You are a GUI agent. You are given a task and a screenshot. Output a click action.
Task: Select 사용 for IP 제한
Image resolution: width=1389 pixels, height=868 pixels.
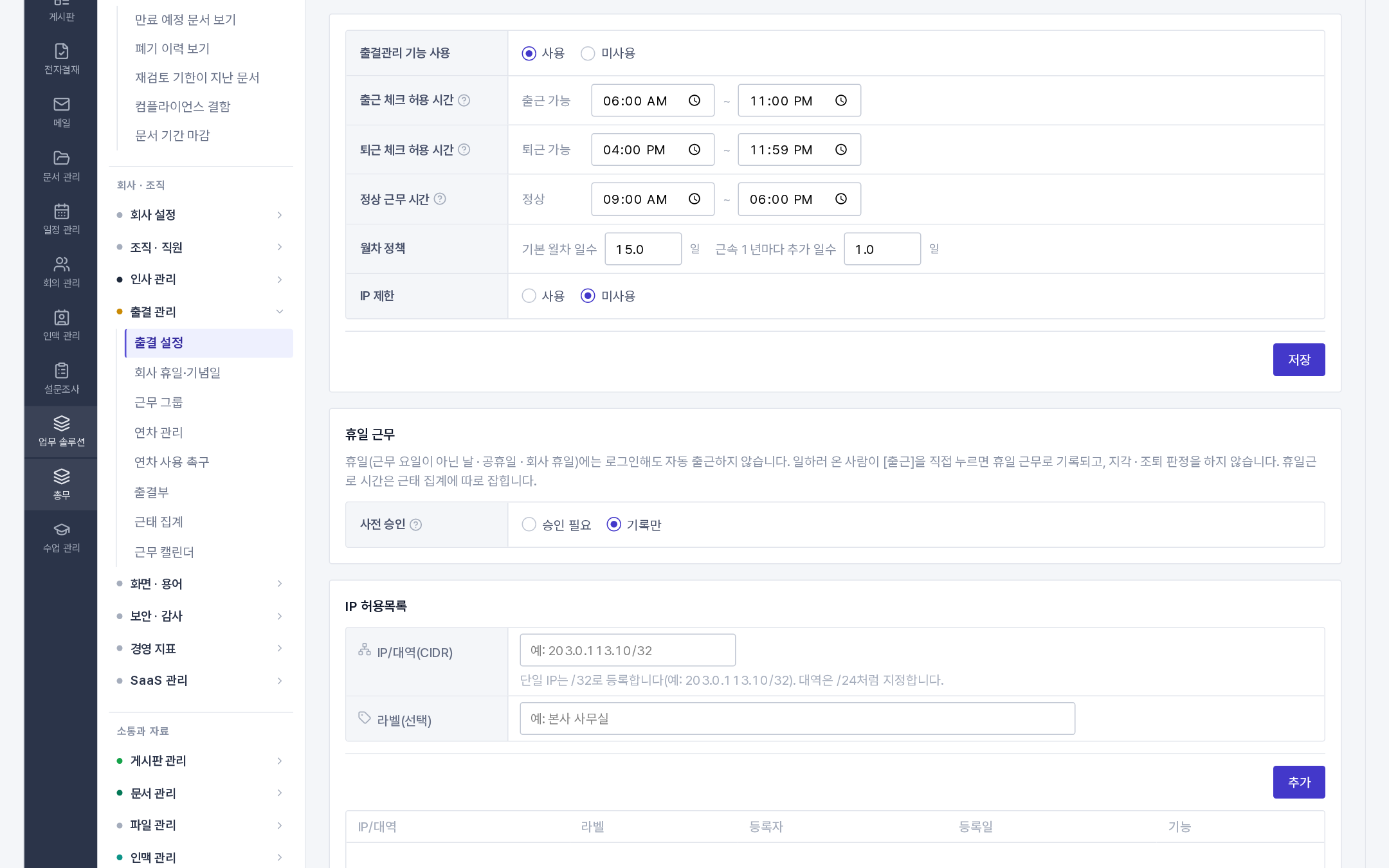(529, 296)
